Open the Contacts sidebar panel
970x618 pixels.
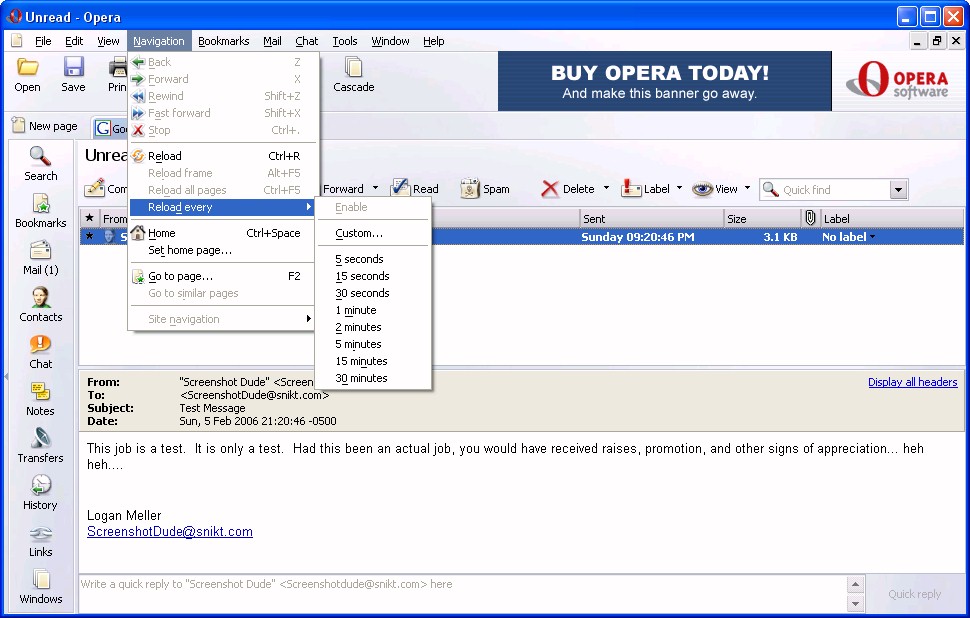click(x=40, y=304)
